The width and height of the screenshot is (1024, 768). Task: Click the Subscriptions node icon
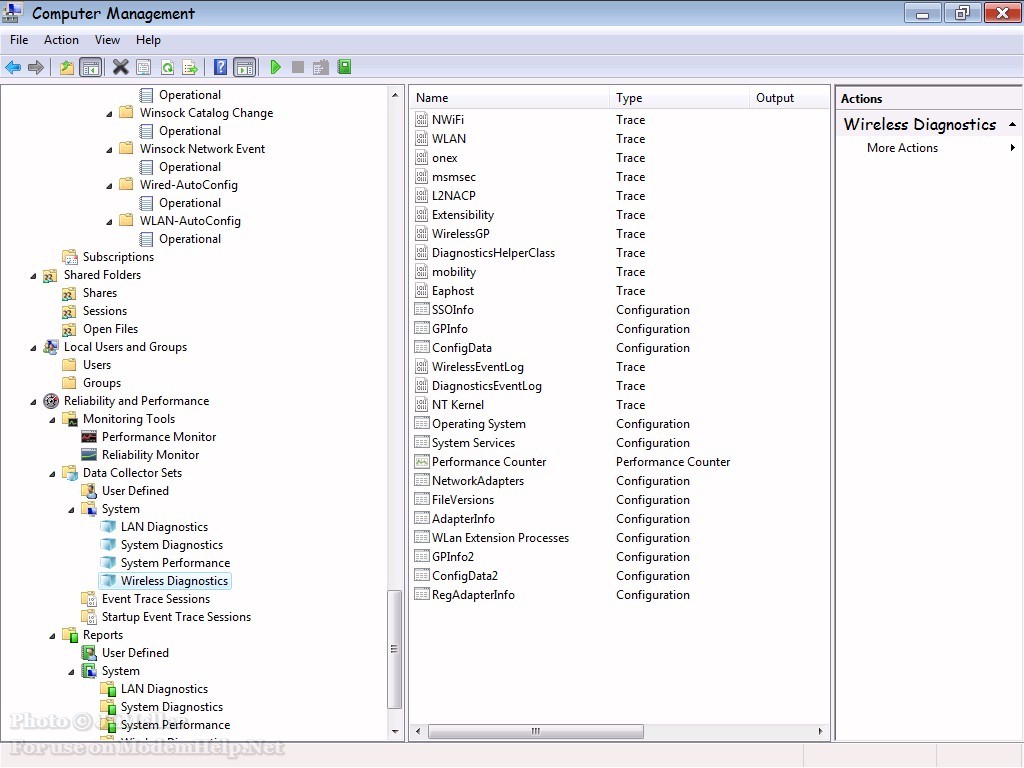[x=70, y=257]
